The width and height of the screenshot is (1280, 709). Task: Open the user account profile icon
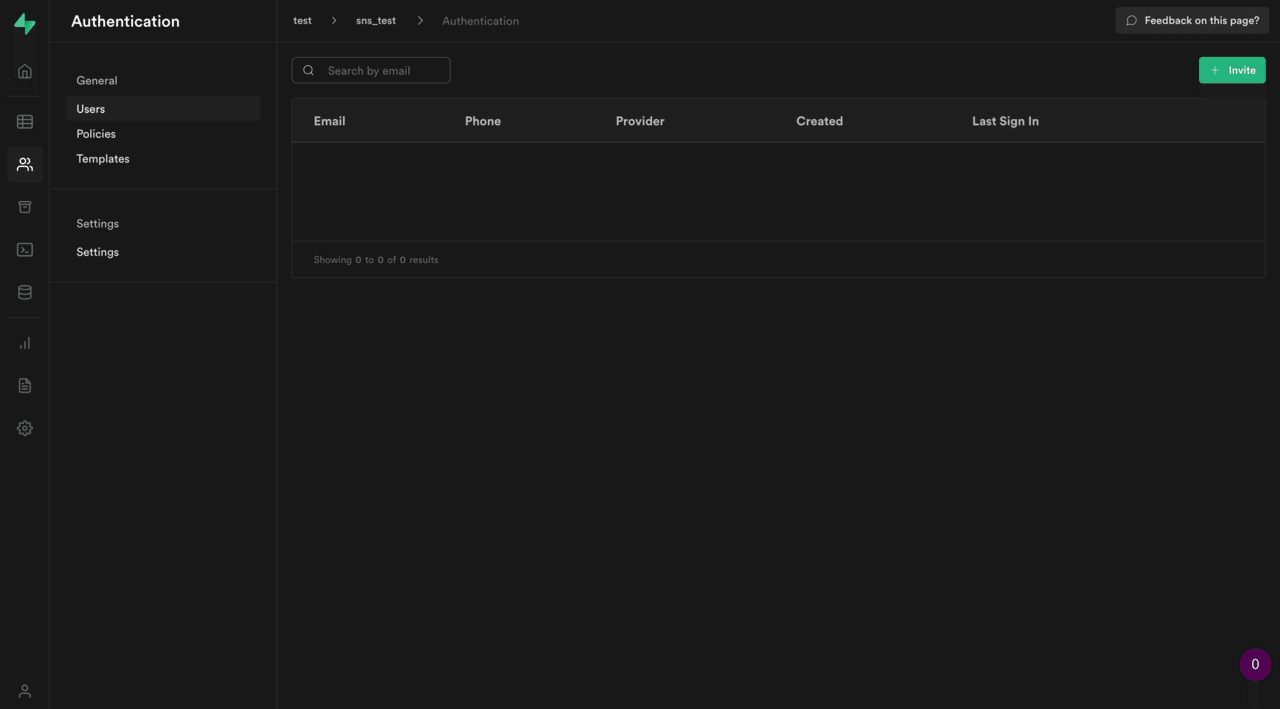click(x=25, y=691)
